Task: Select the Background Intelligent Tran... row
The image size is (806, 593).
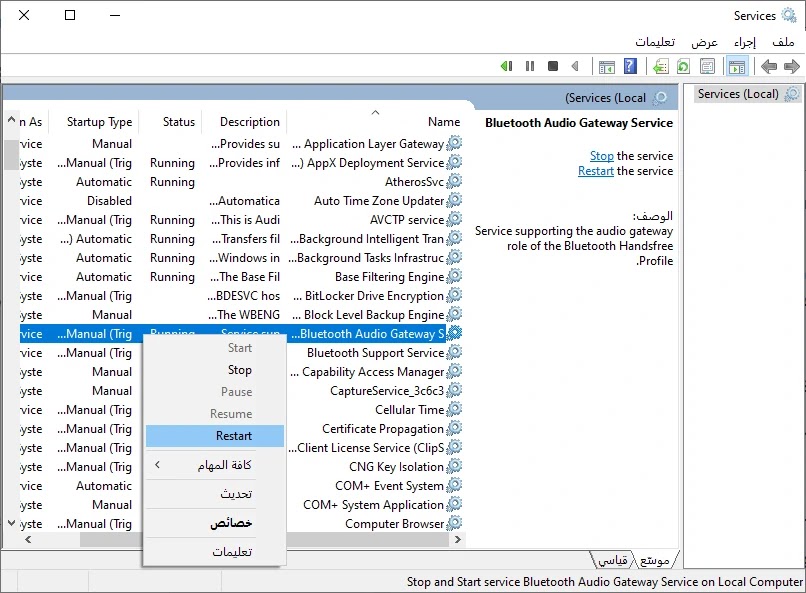Action: (x=241, y=238)
